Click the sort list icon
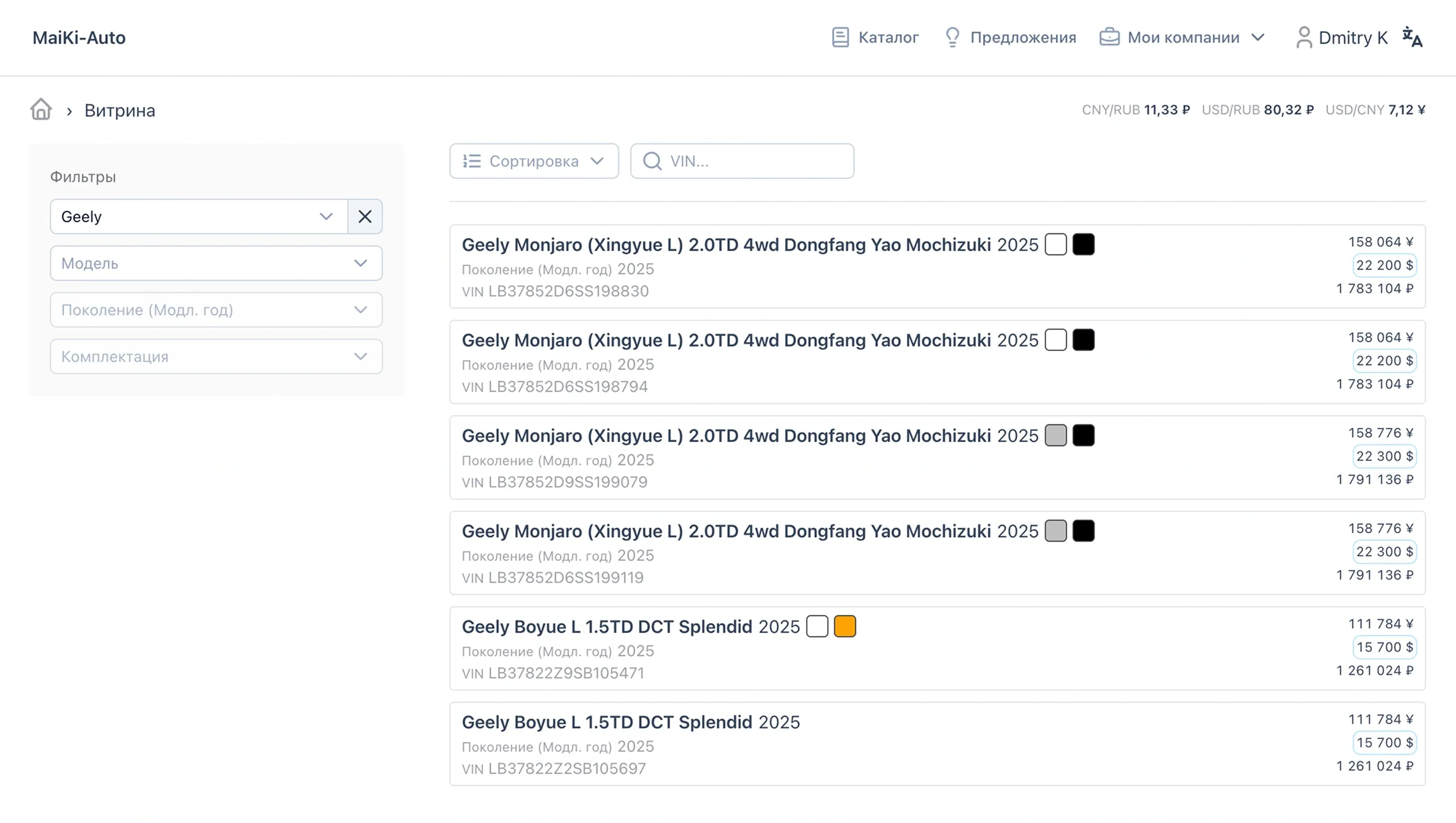Viewport: 1456px width, 823px height. pyautogui.click(x=471, y=160)
